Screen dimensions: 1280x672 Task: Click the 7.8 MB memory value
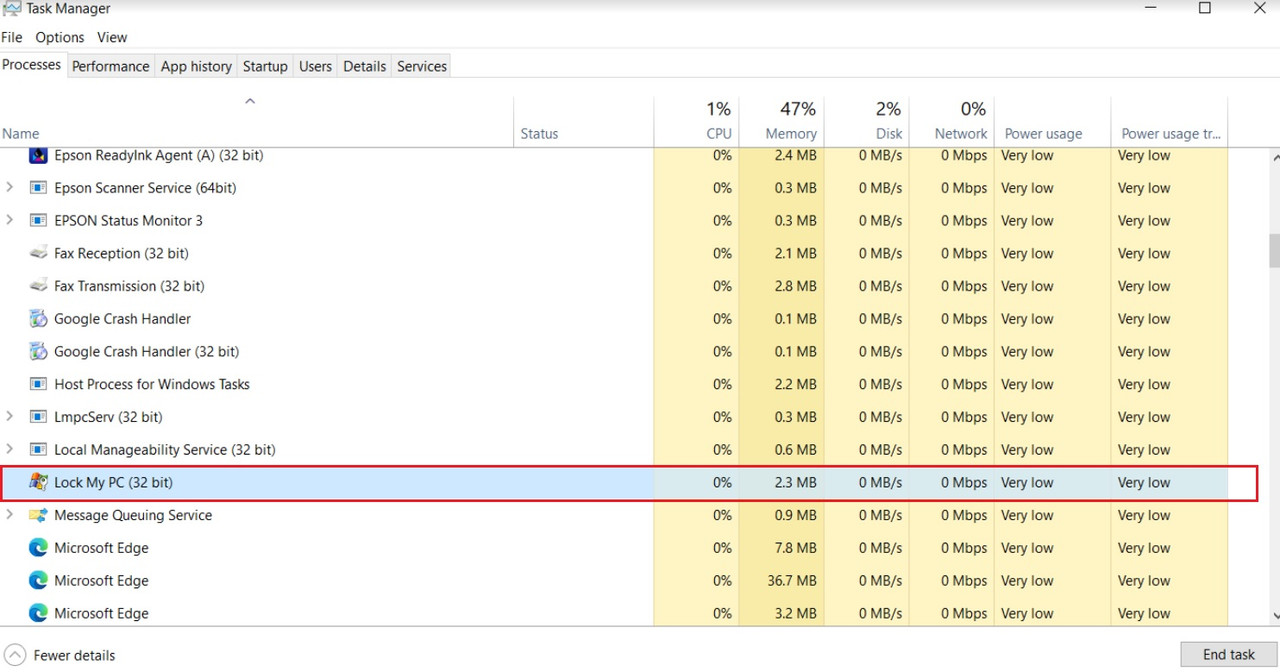click(795, 548)
